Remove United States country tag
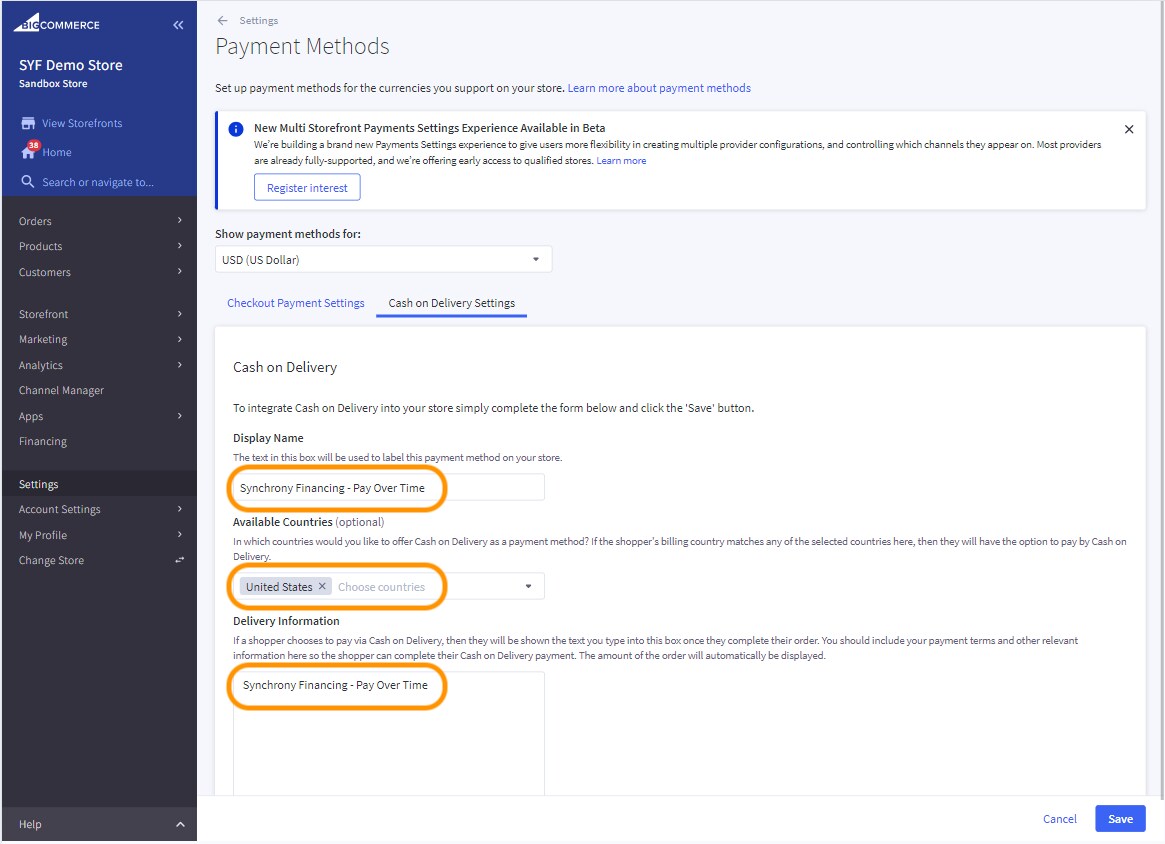1165x844 pixels. pyautogui.click(x=322, y=587)
